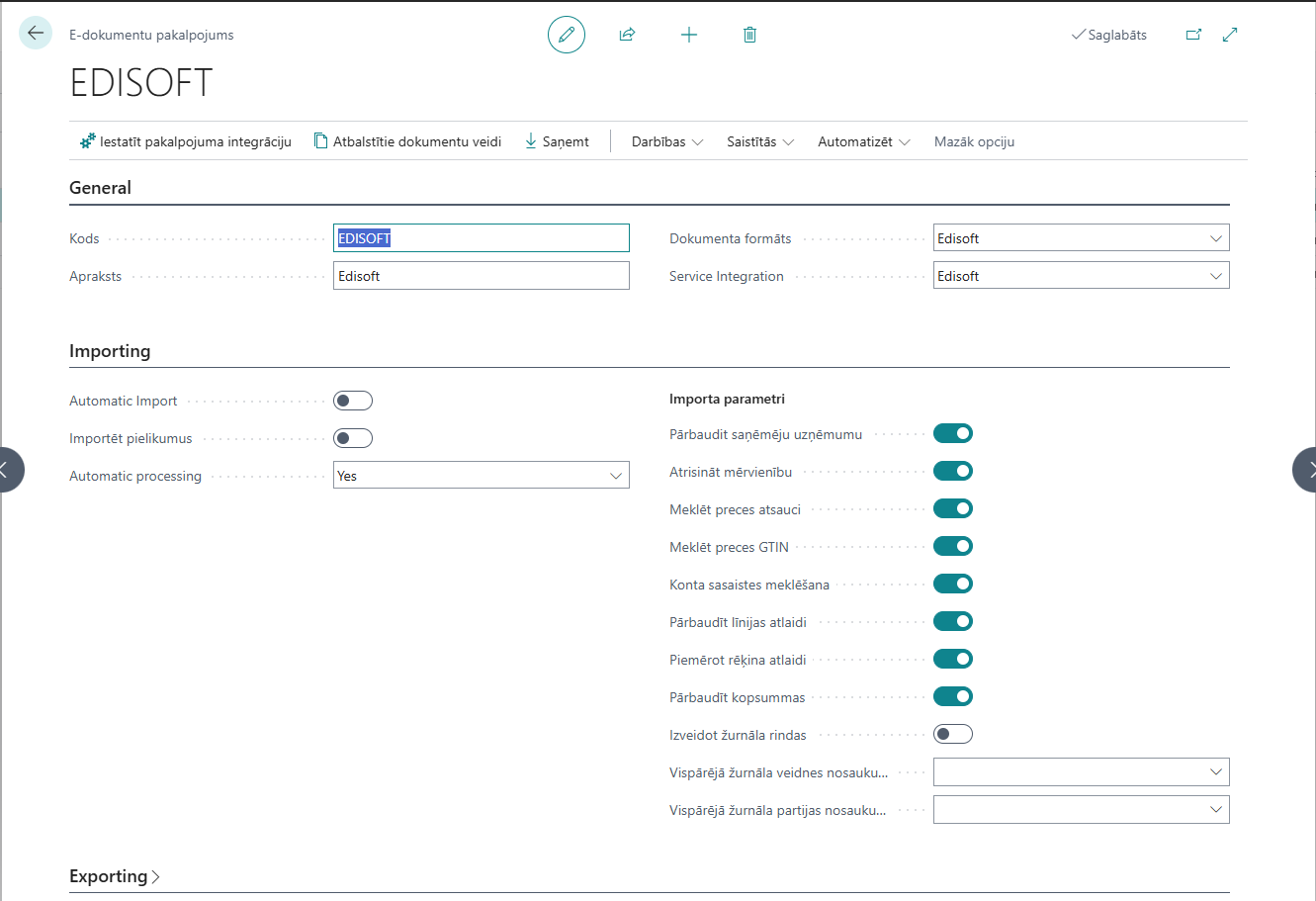Click the EDISOFT page title
Image resolution: width=1316 pixels, height=901 pixels.
coord(141,83)
